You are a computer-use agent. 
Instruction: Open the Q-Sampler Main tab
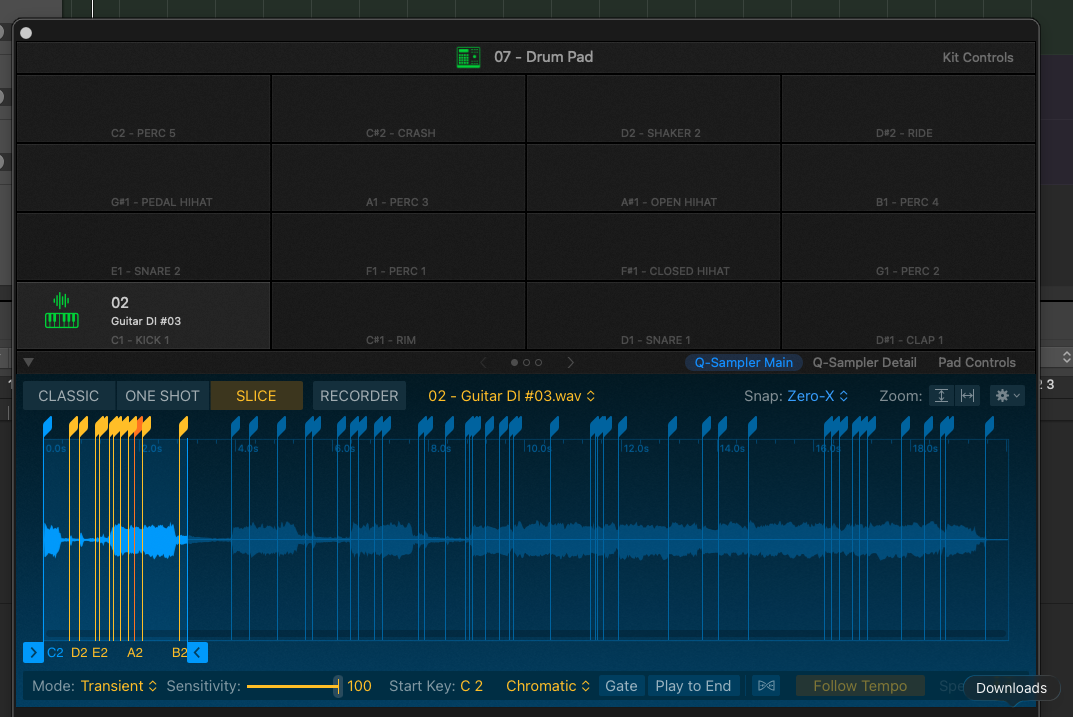click(x=743, y=363)
